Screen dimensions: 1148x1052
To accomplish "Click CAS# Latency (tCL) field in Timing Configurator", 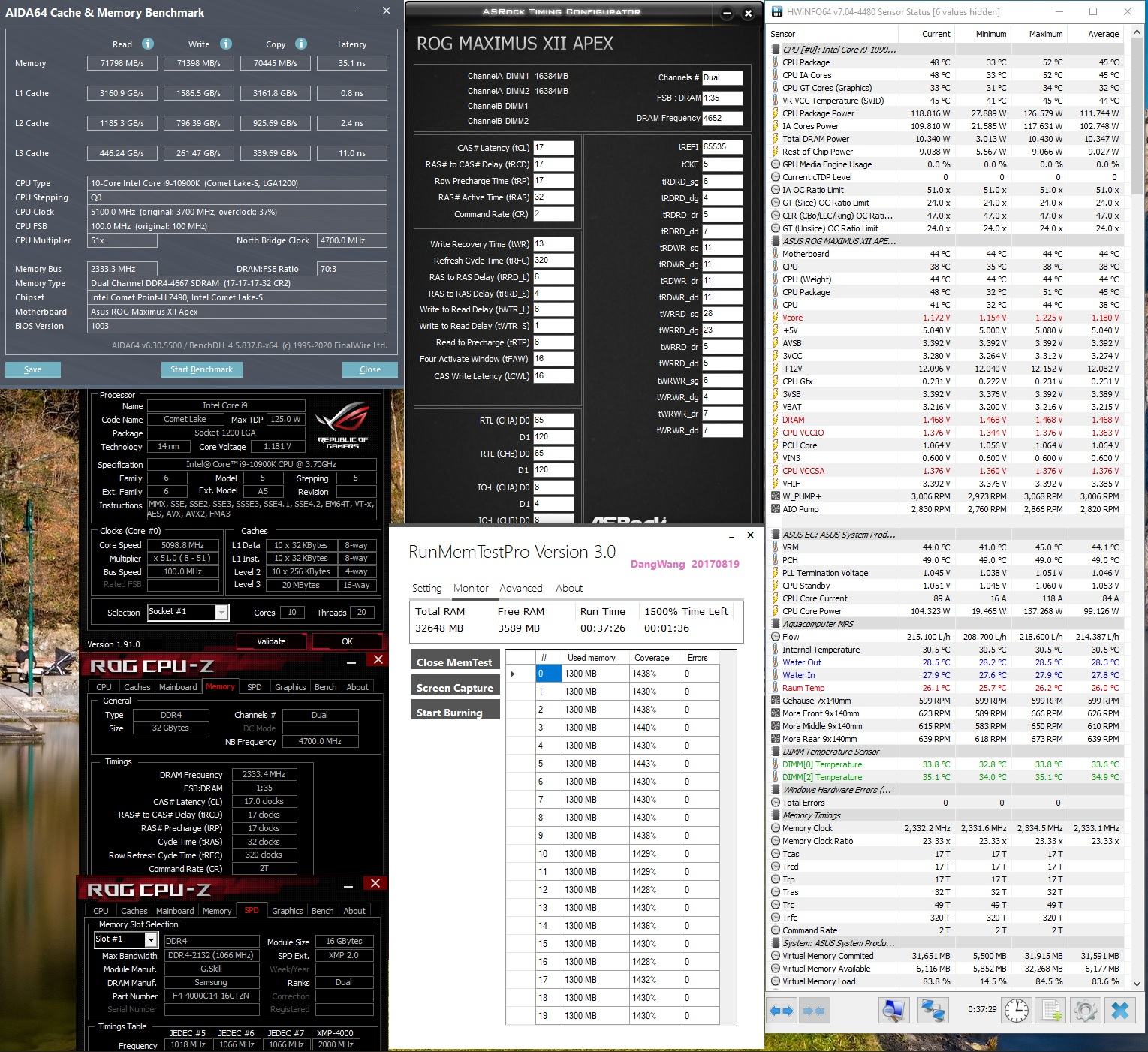I will 553,148.
